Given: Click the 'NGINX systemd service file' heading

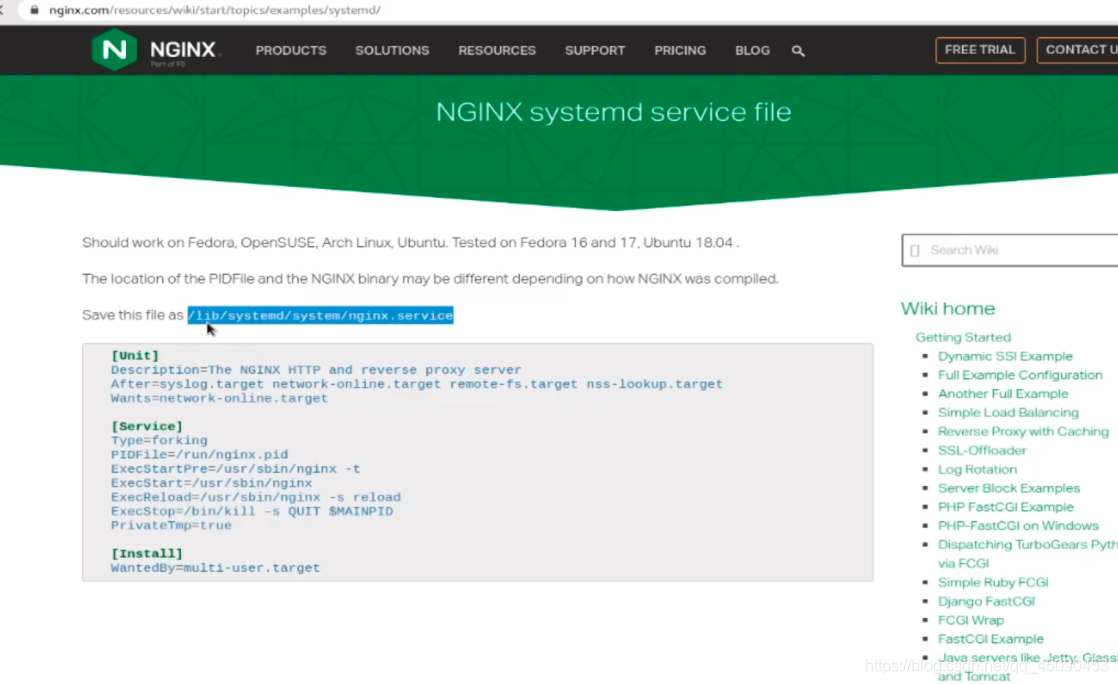Looking at the screenshot, I should coord(613,112).
